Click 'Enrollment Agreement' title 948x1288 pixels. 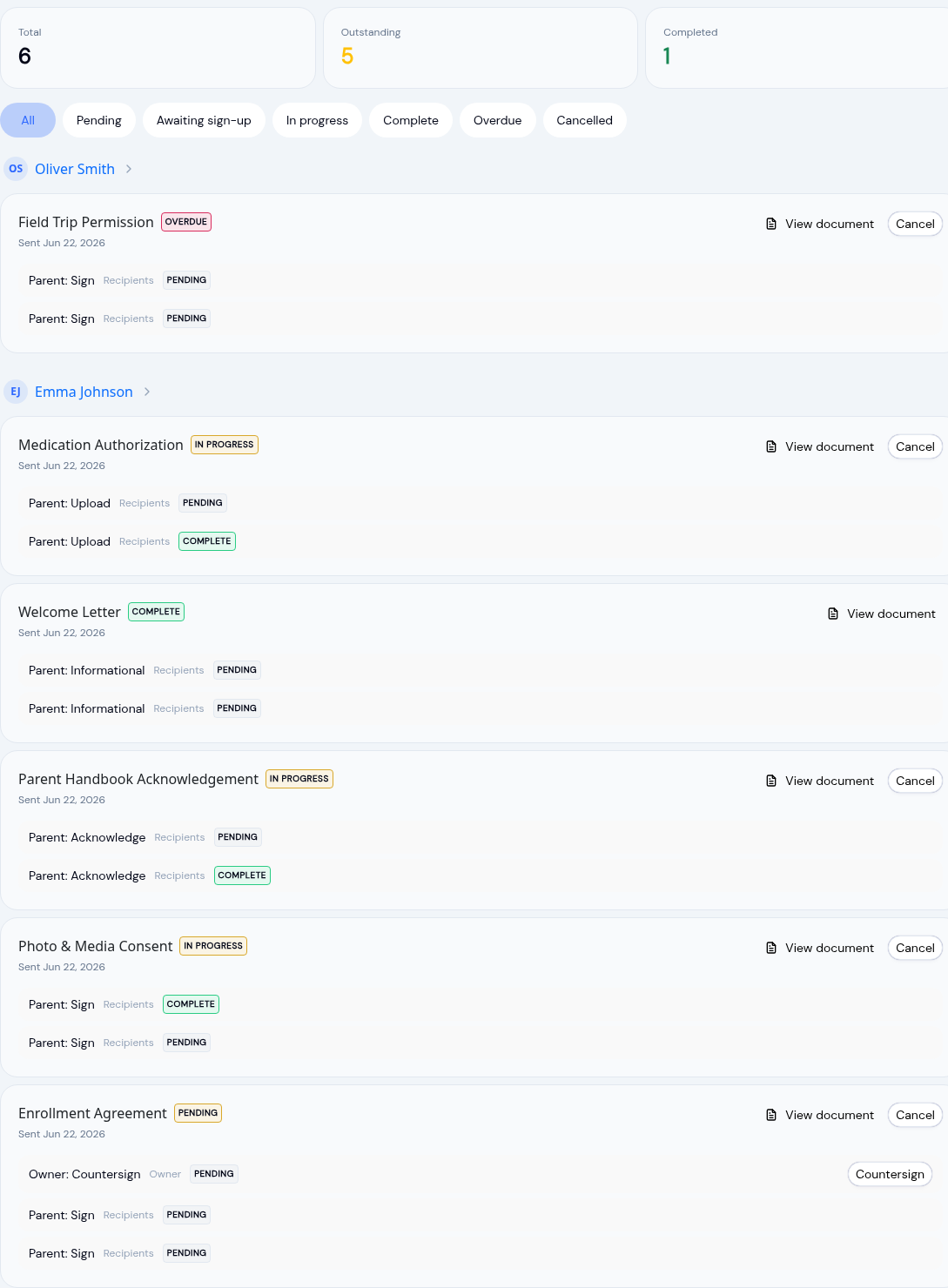92,1113
